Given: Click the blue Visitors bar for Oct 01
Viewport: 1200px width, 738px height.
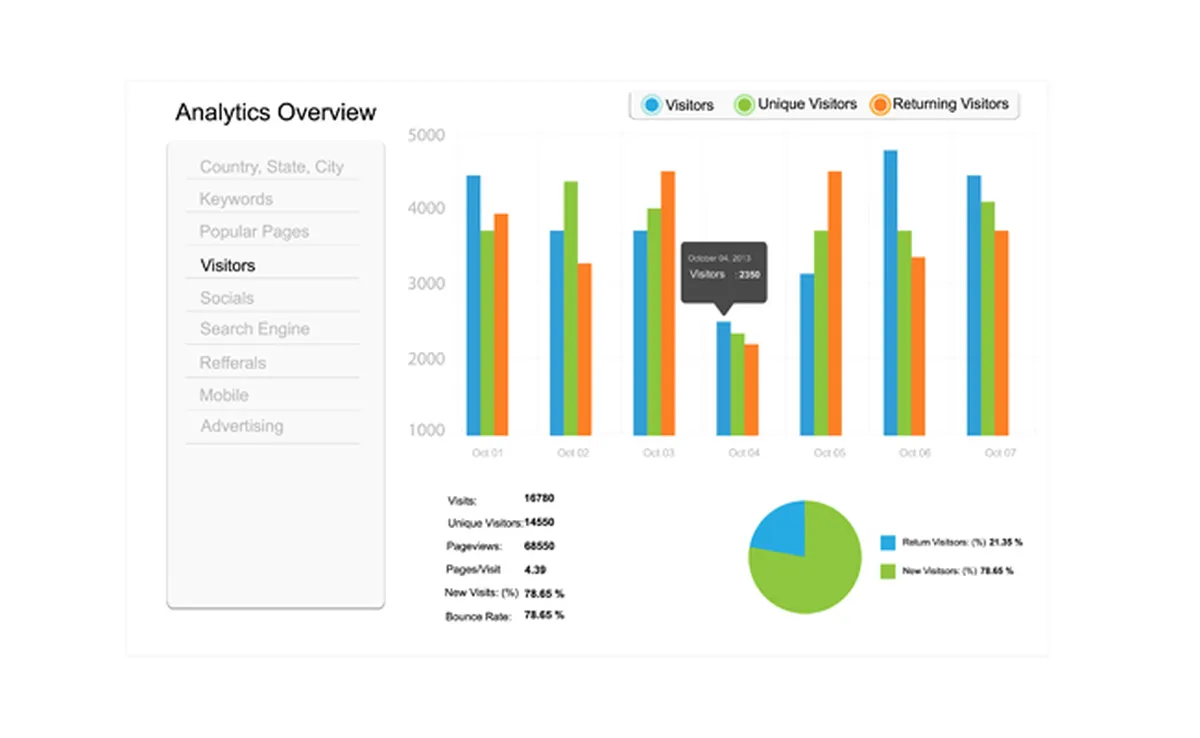Looking at the screenshot, I should [x=473, y=305].
